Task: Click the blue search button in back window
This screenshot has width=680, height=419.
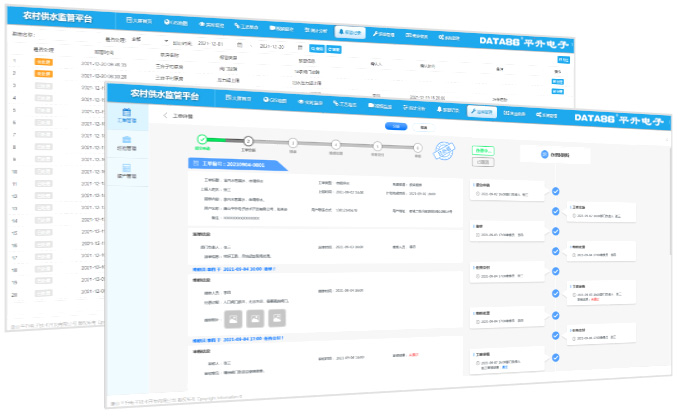Action: point(317,48)
